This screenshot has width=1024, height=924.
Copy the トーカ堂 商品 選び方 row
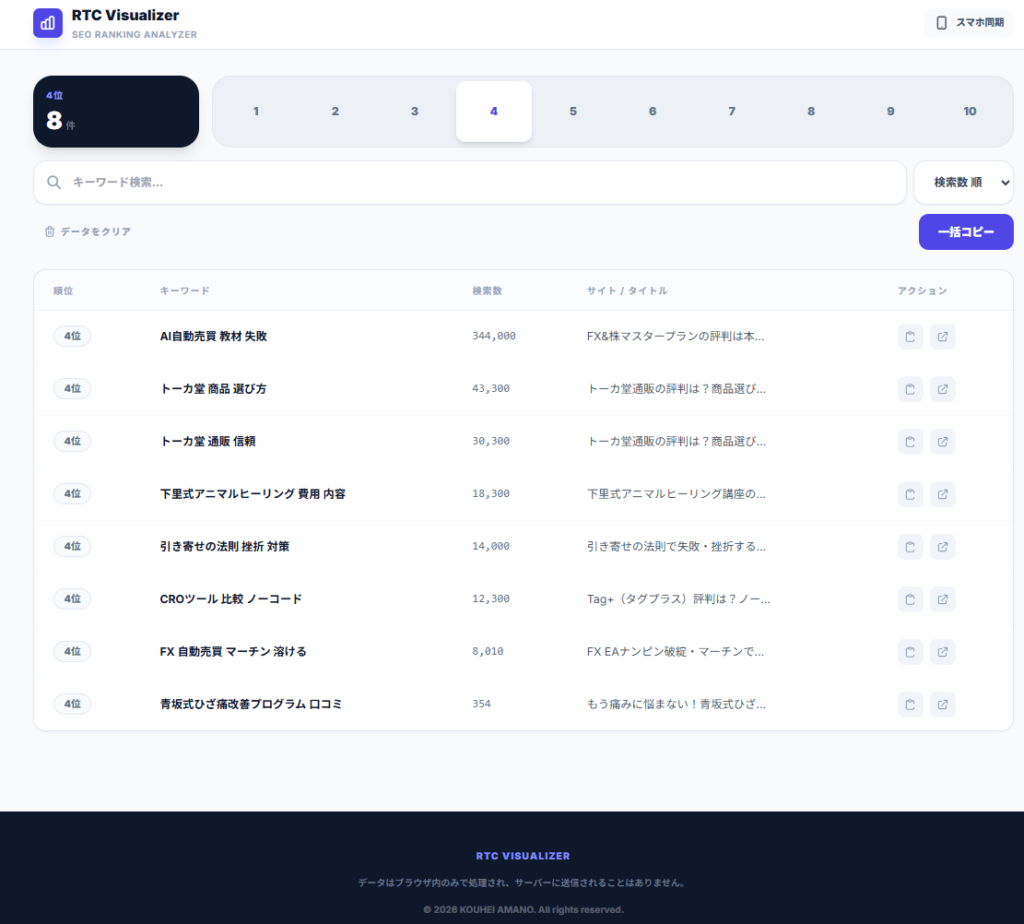(910, 389)
